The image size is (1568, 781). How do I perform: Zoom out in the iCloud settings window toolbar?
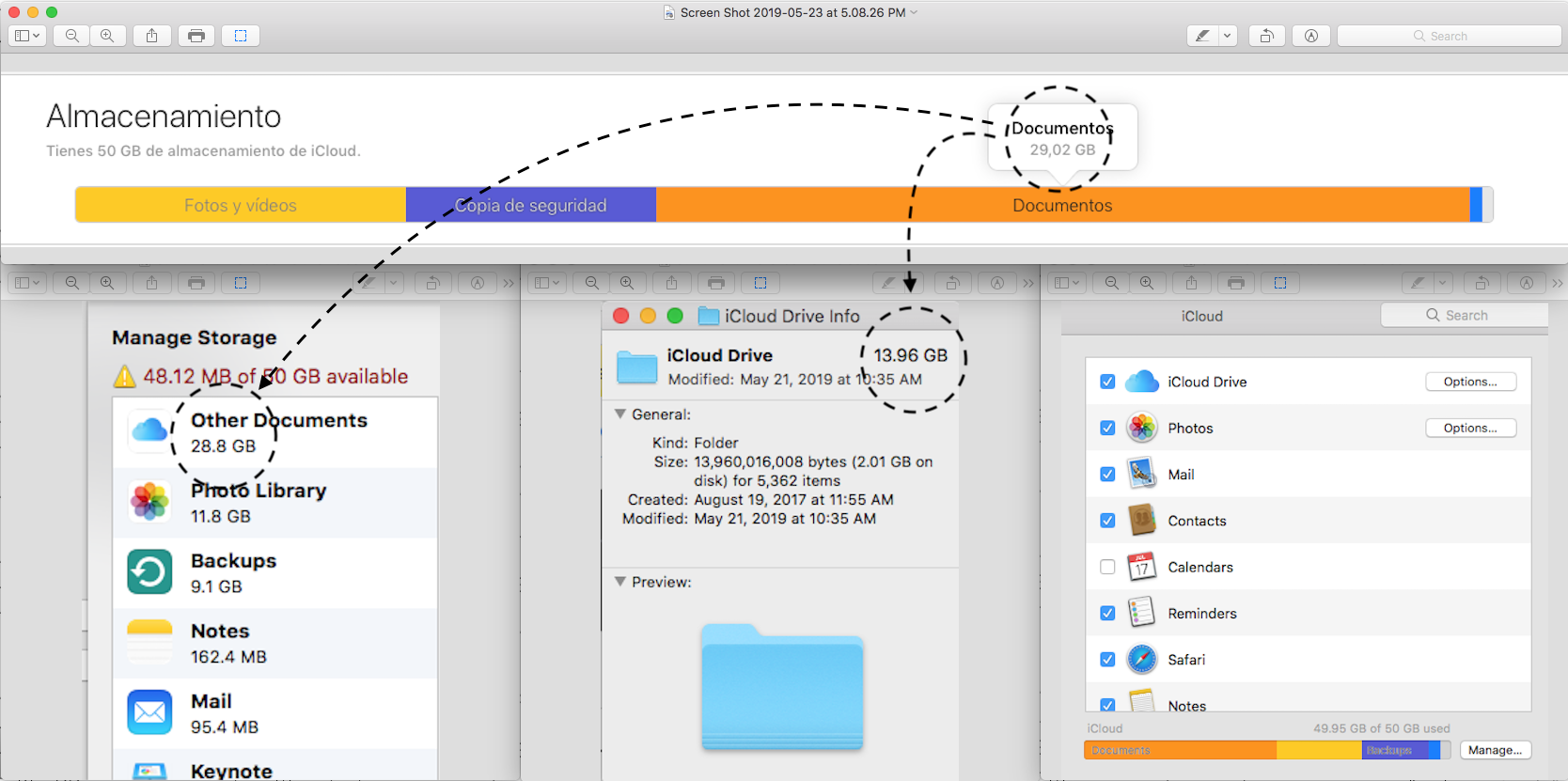(x=1112, y=283)
